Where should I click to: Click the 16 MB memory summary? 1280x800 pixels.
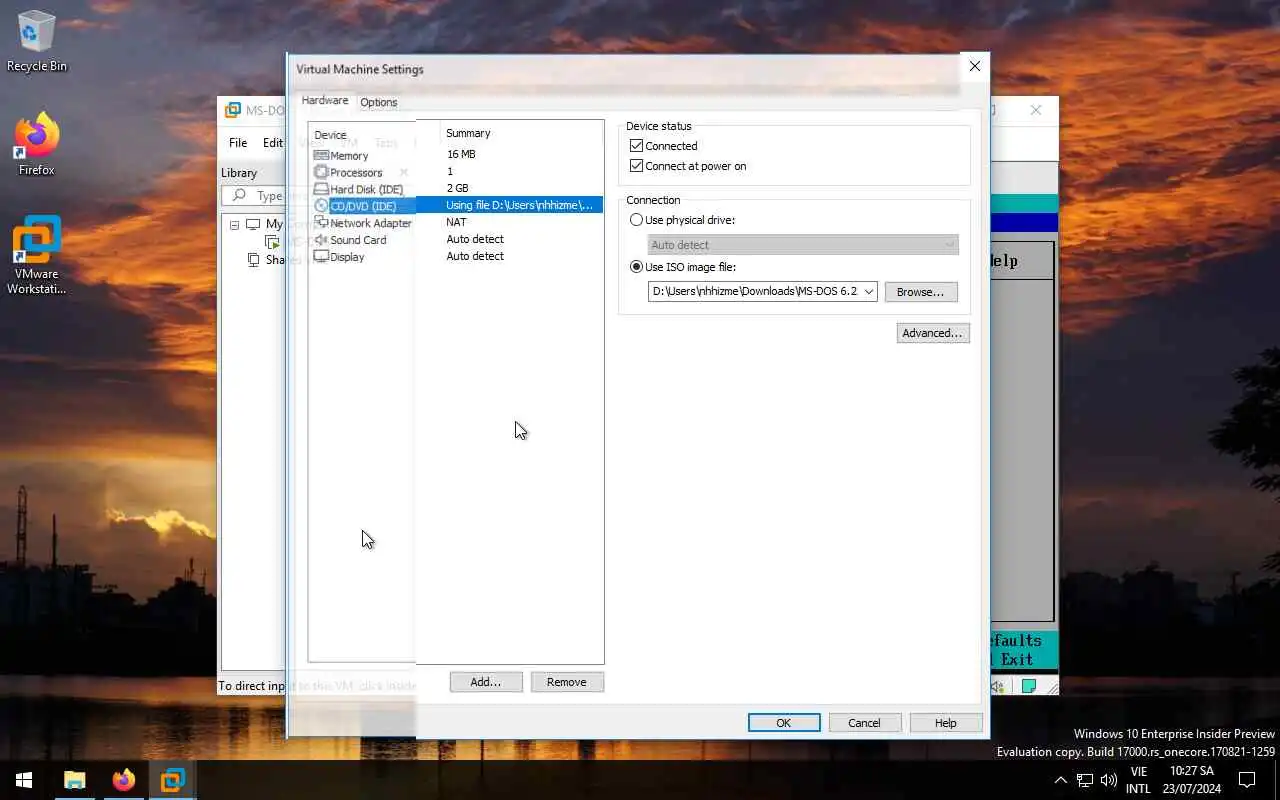point(461,154)
